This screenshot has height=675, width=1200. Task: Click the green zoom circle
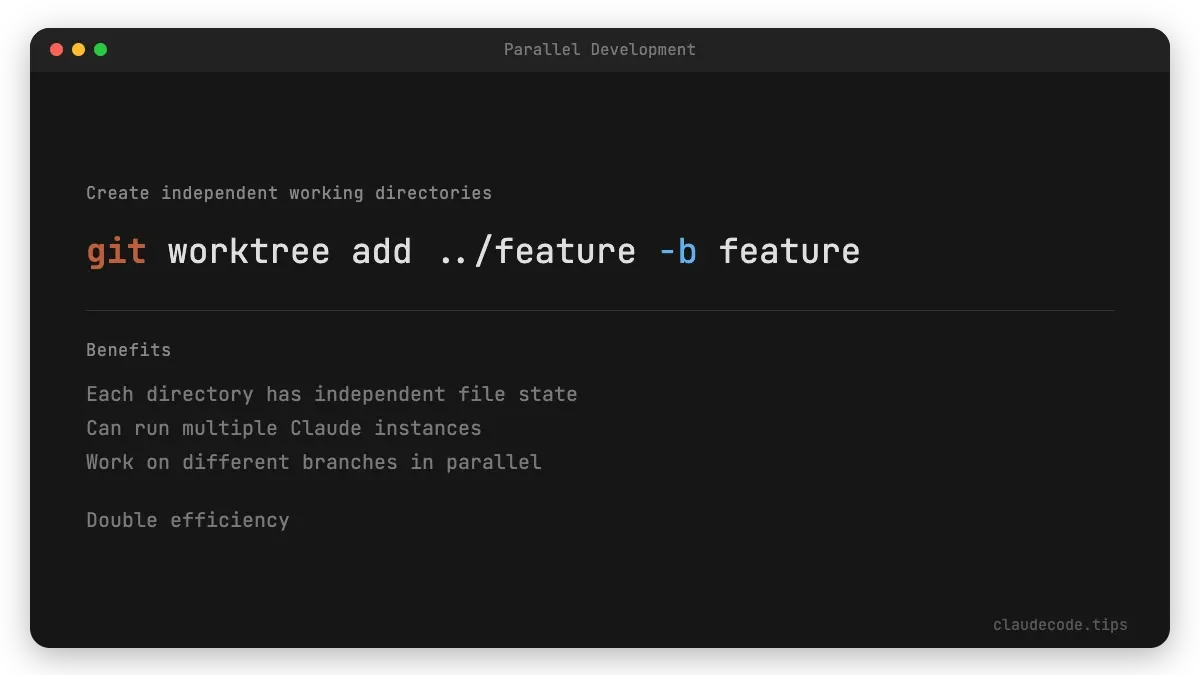coord(100,48)
